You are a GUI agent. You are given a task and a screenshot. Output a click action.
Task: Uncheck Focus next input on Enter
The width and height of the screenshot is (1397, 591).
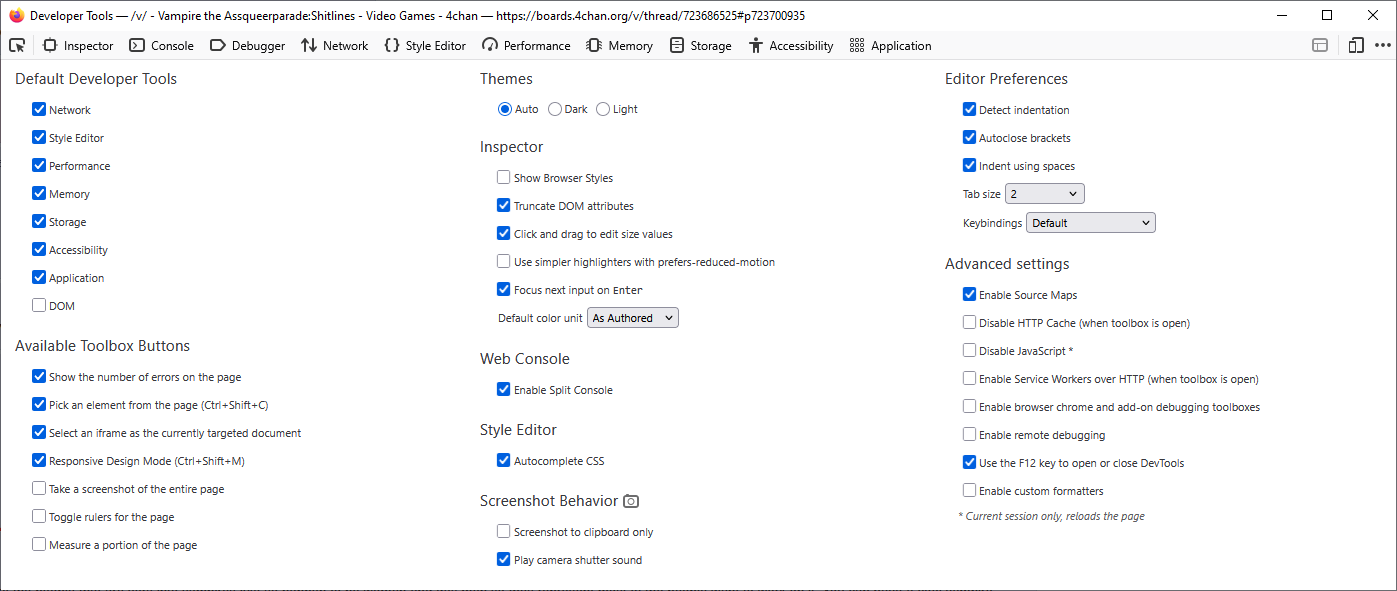click(x=504, y=290)
